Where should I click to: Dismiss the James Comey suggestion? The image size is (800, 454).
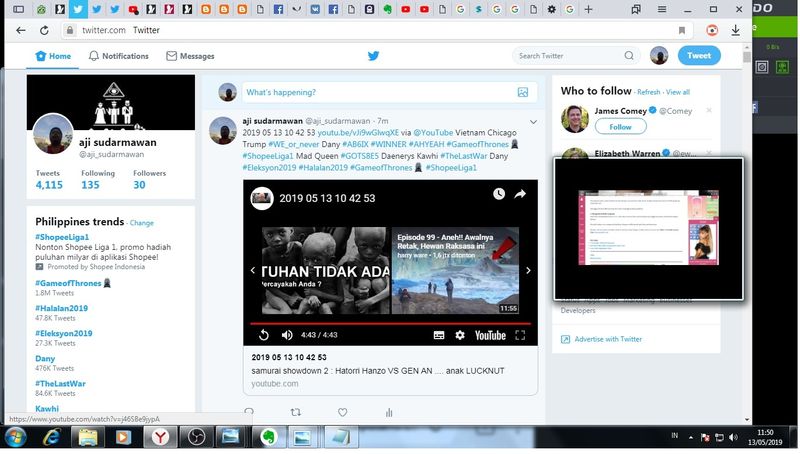(709, 110)
